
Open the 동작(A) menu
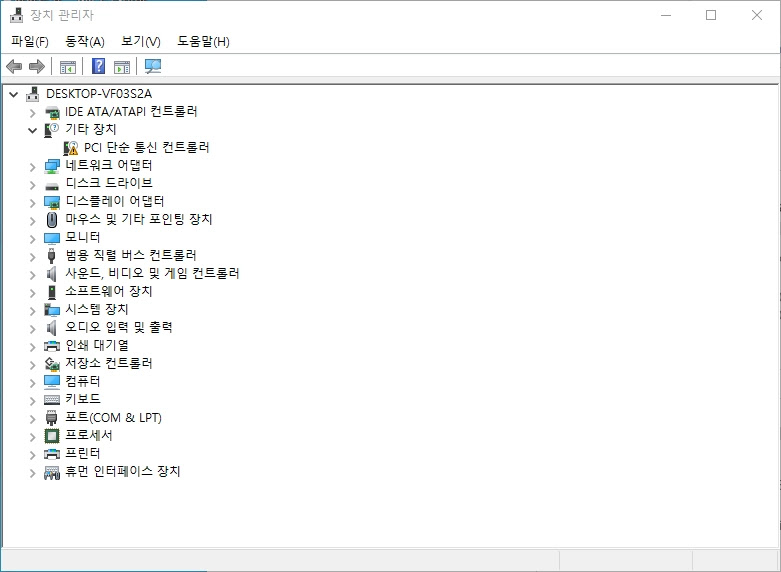coord(85,41)
